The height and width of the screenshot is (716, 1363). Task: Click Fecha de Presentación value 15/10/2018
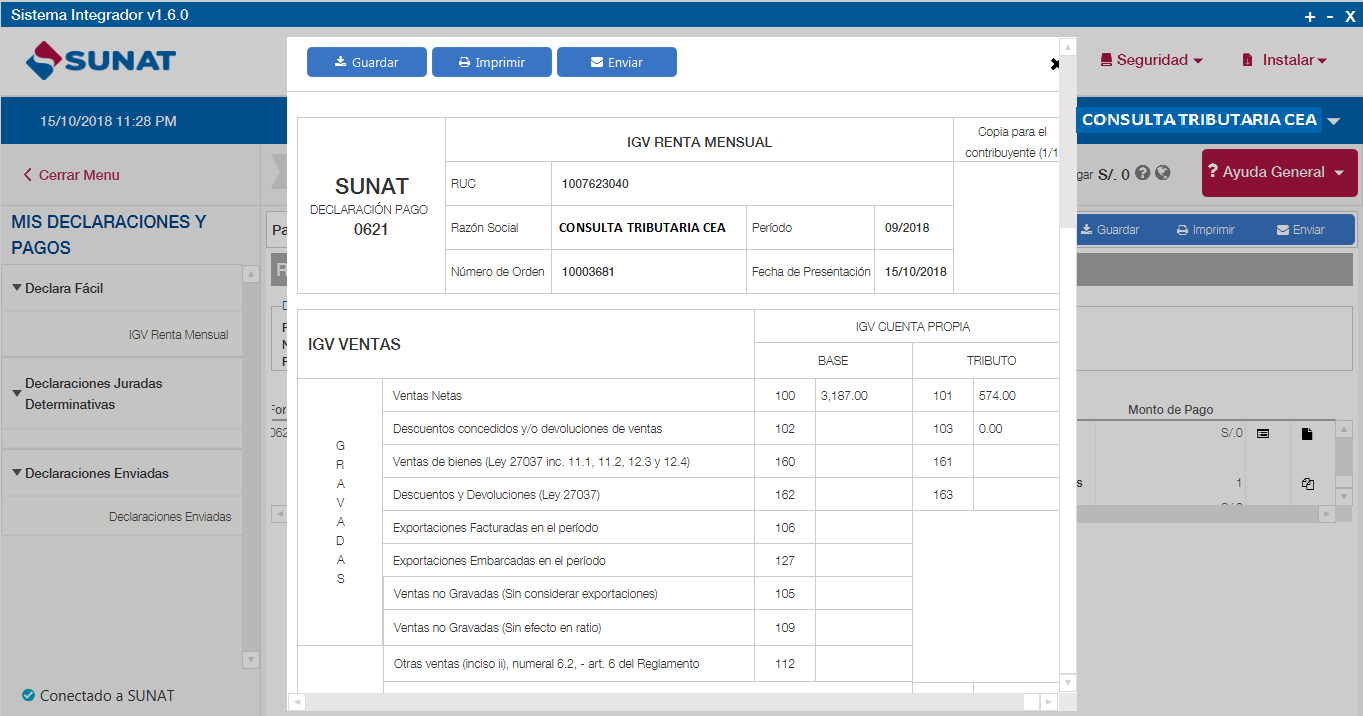(915, 272)
